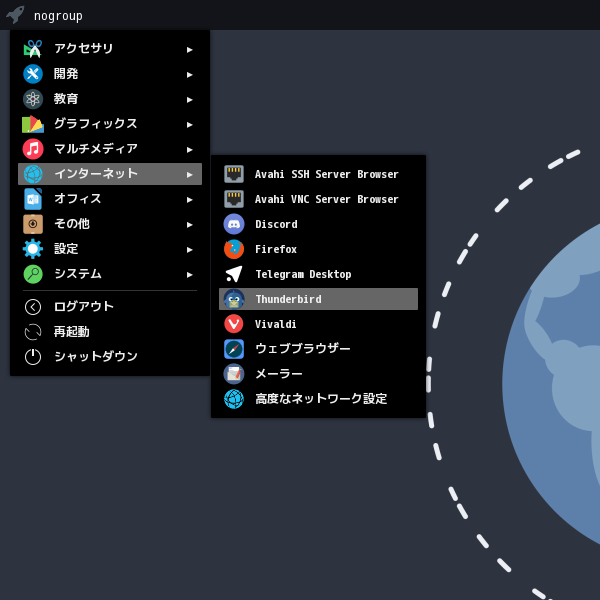This screenshot has height=600, width=600.
Task: Expand the その他 submenu arrow
Action: 189,225
